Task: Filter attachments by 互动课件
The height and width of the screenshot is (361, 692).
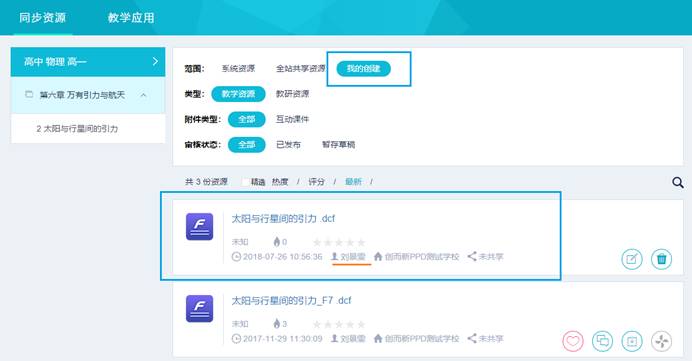Action: [x=292, y=119]
